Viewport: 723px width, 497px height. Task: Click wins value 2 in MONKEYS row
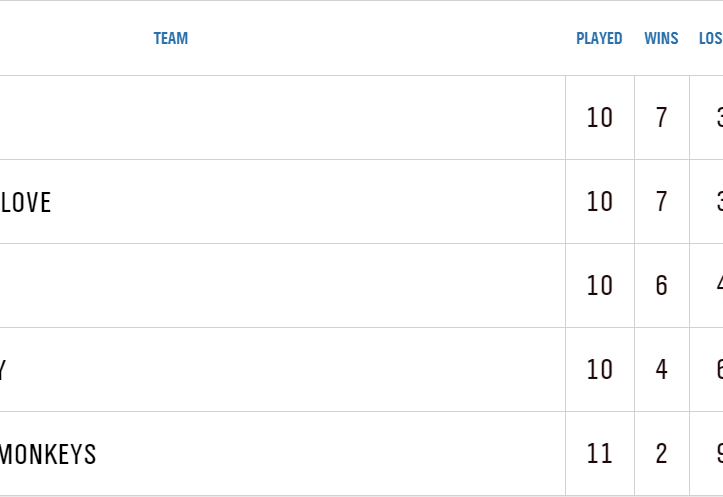[x=661, y=454]
